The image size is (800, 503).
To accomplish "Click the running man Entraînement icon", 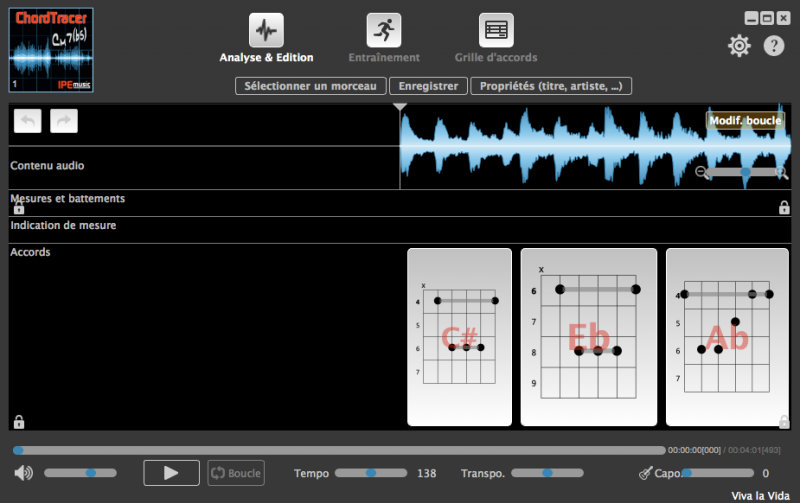I will click(384, 30).
